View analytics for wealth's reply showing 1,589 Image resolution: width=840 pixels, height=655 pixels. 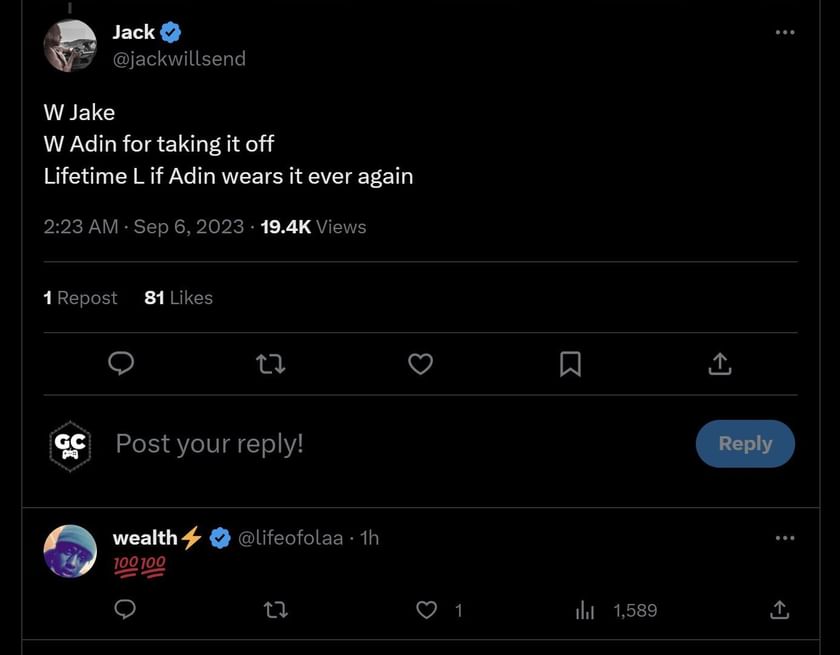tap(585, 609)
